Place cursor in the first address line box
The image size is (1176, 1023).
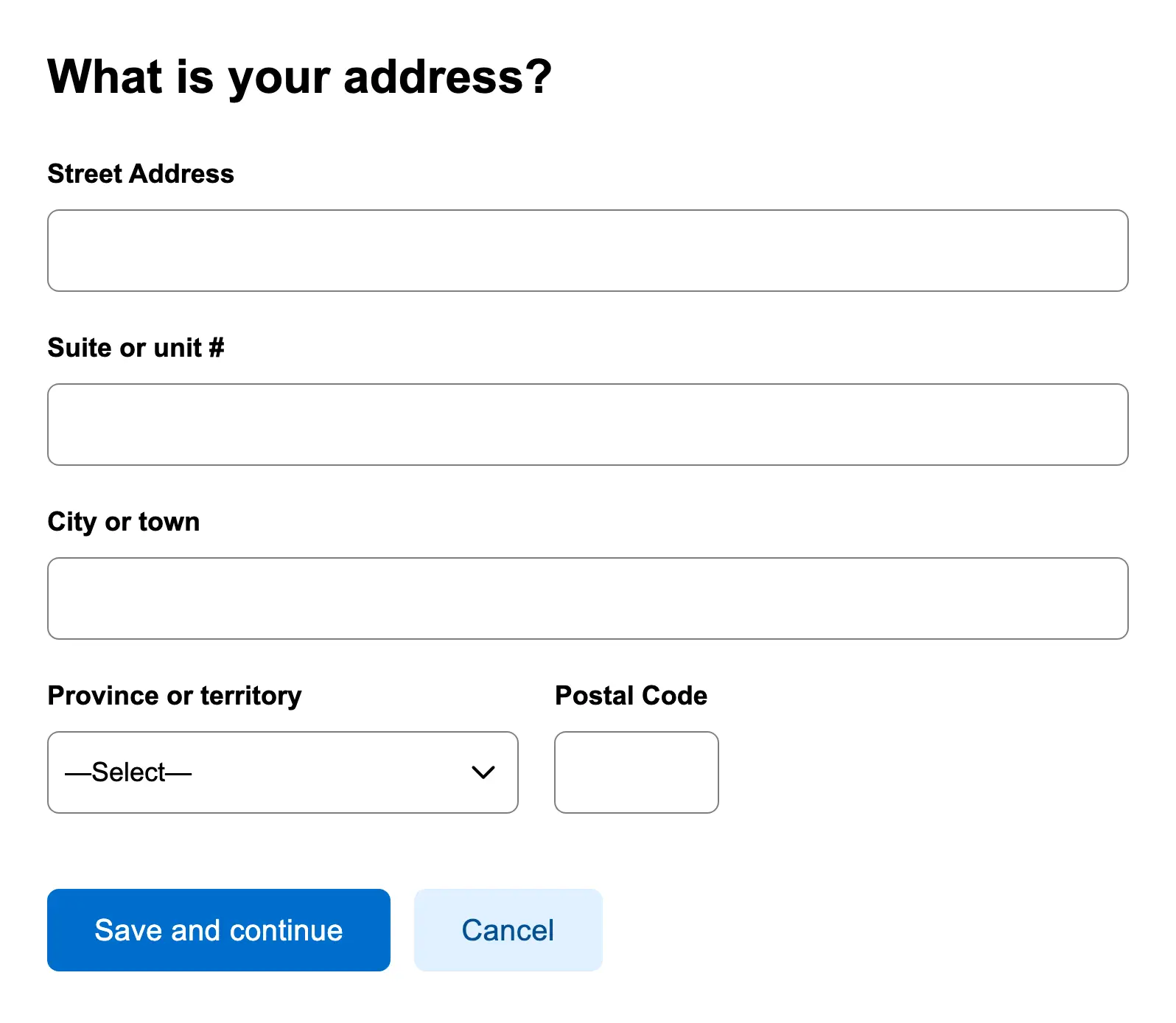[587, 251]
